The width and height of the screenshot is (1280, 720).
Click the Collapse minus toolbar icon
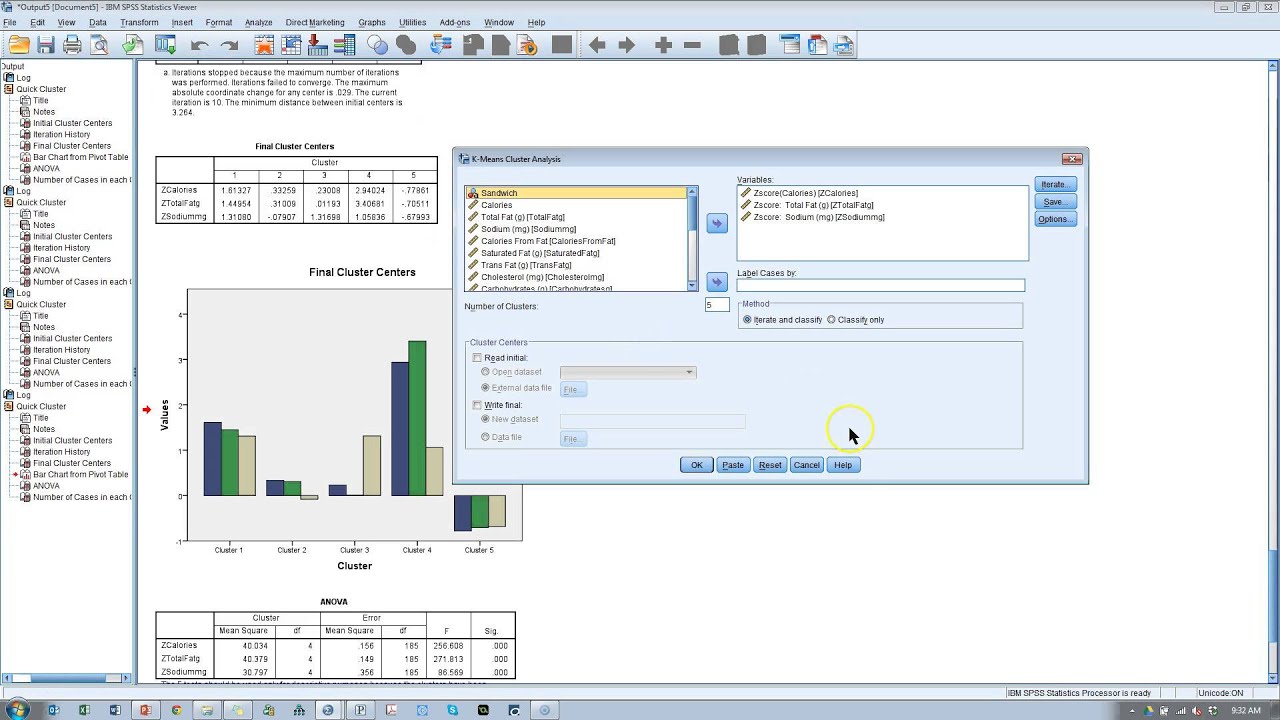point(692,45)
